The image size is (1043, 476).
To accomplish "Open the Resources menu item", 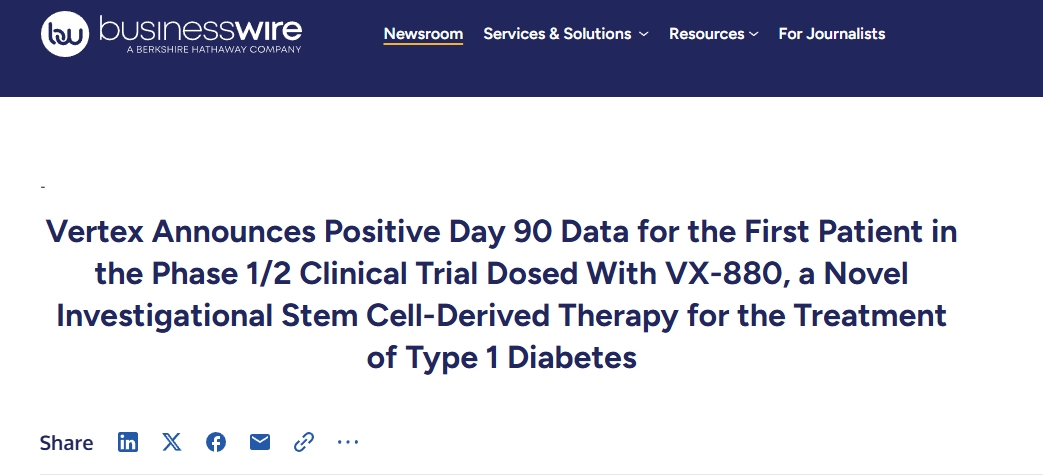I will (x=706, y=34).
